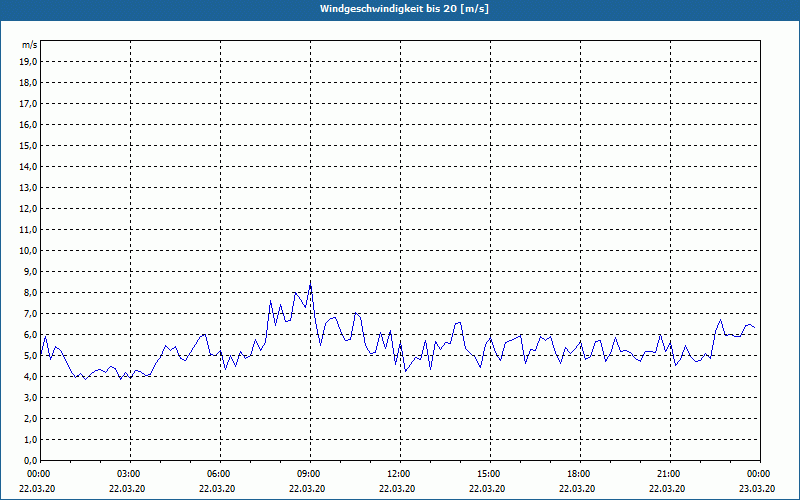Viewport: 800px width, 500px height.
Task: Click the '6,0' y-axis tick label
Action: 31,335
